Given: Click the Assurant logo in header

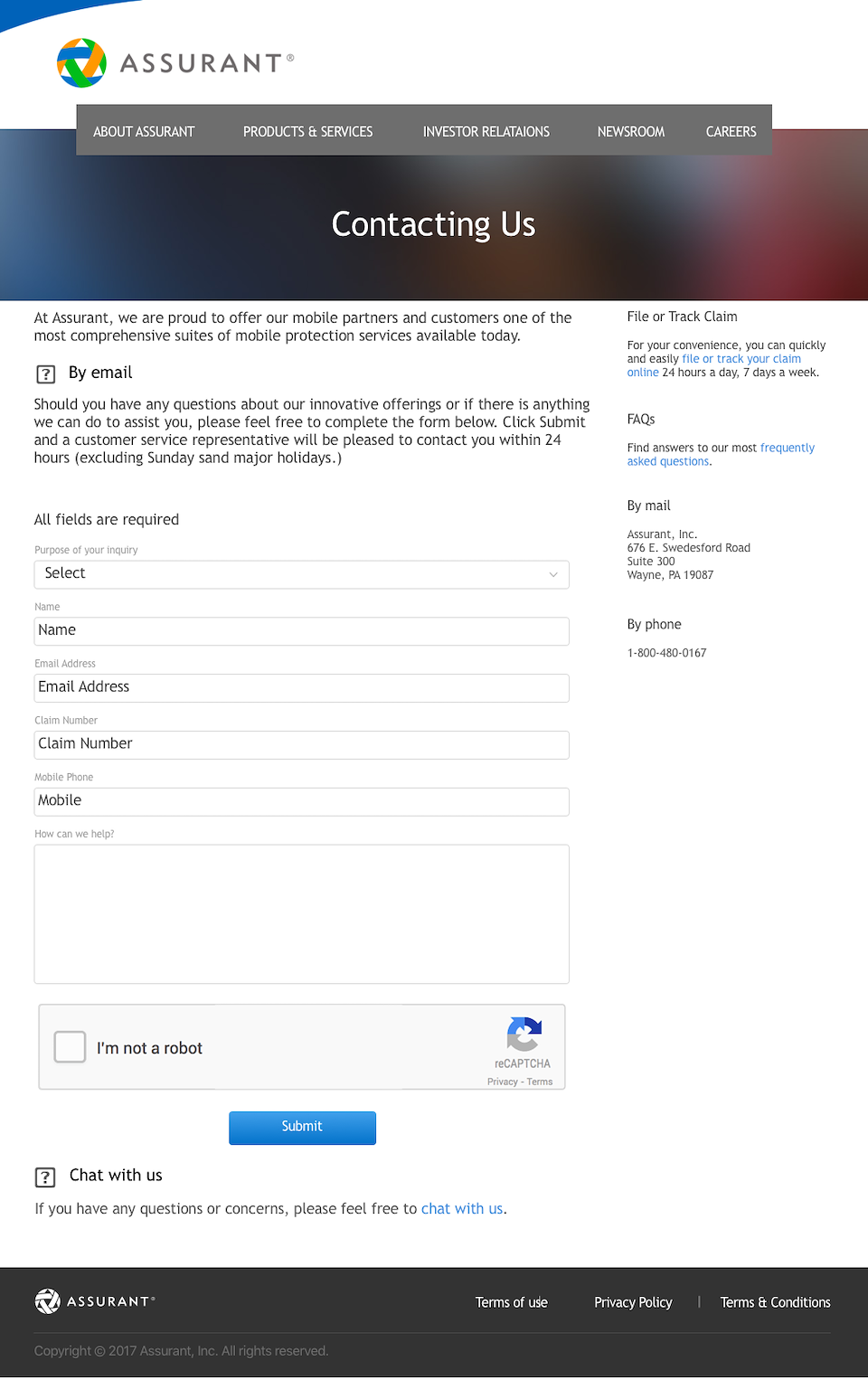Looking at the screenshot, I should tap(175, 62).
